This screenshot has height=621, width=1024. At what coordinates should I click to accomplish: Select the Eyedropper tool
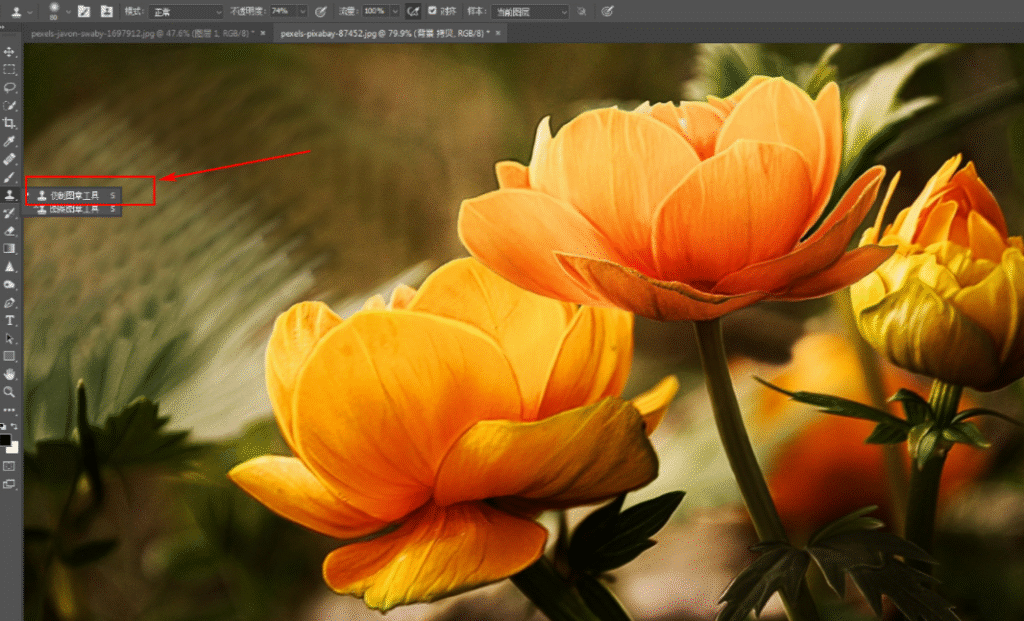pos(9,141)
